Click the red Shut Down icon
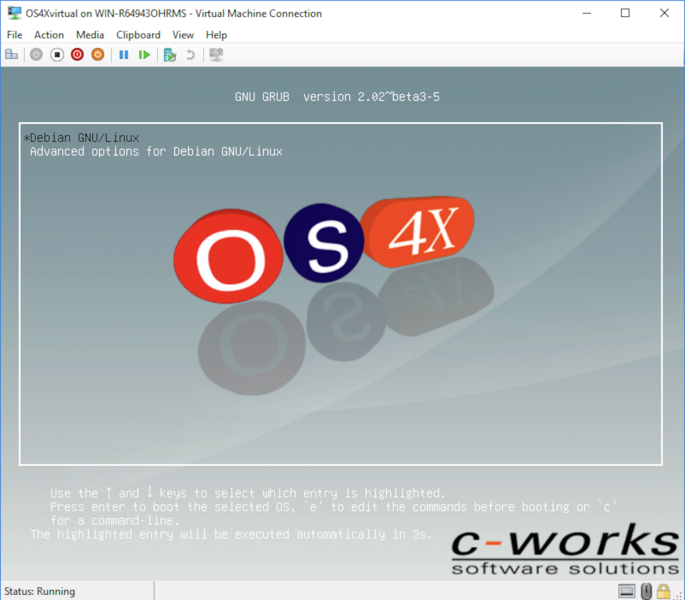This screenshot has width=685, height=600. click(77, 55)
